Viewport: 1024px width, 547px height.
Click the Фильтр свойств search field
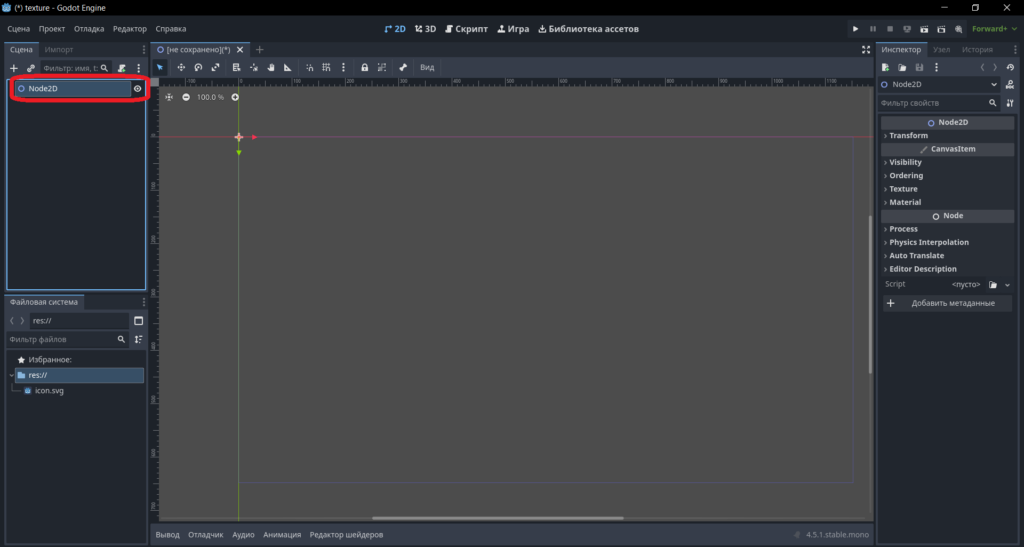click(938, 103)
